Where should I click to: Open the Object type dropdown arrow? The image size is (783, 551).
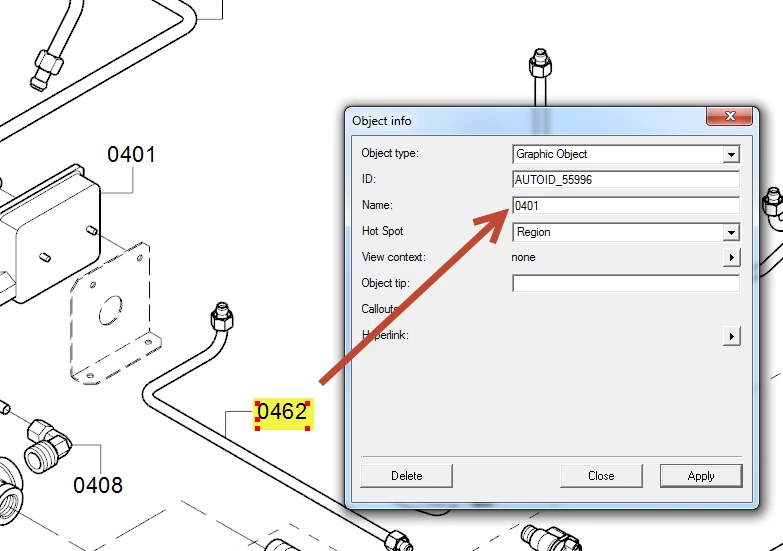point(731,154)
